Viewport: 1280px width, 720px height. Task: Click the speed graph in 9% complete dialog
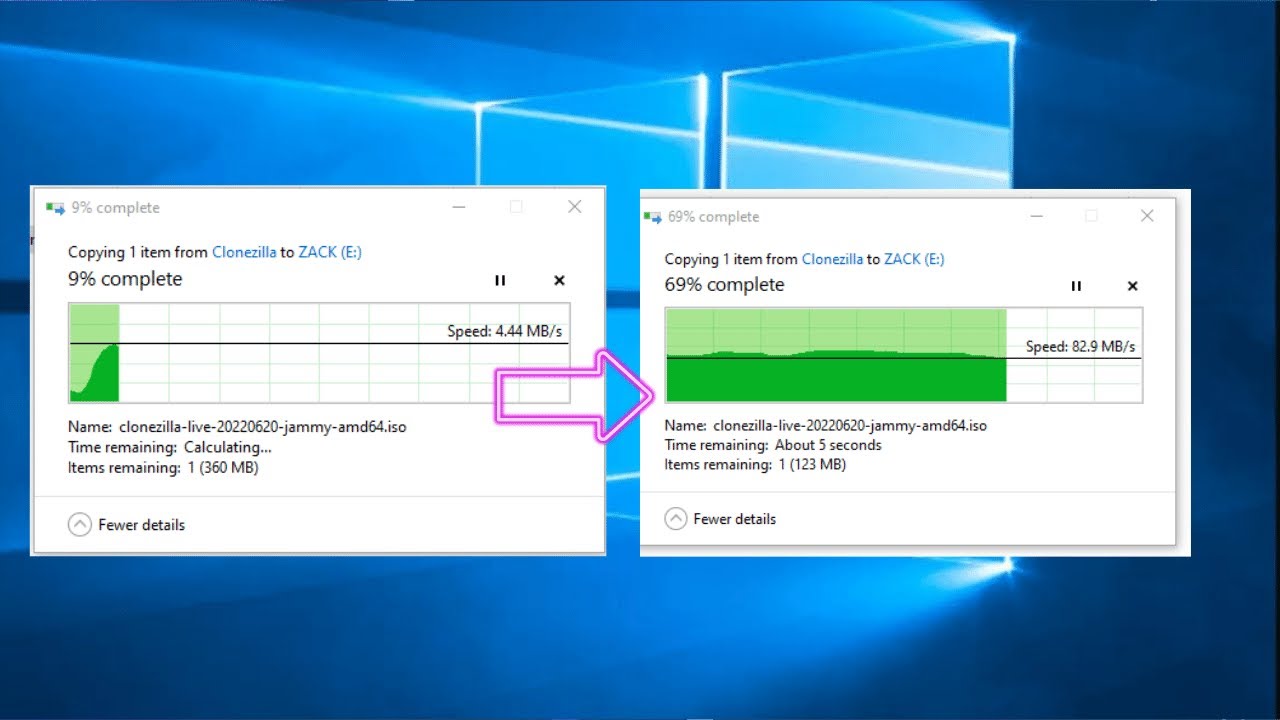[x=319, y=353]
